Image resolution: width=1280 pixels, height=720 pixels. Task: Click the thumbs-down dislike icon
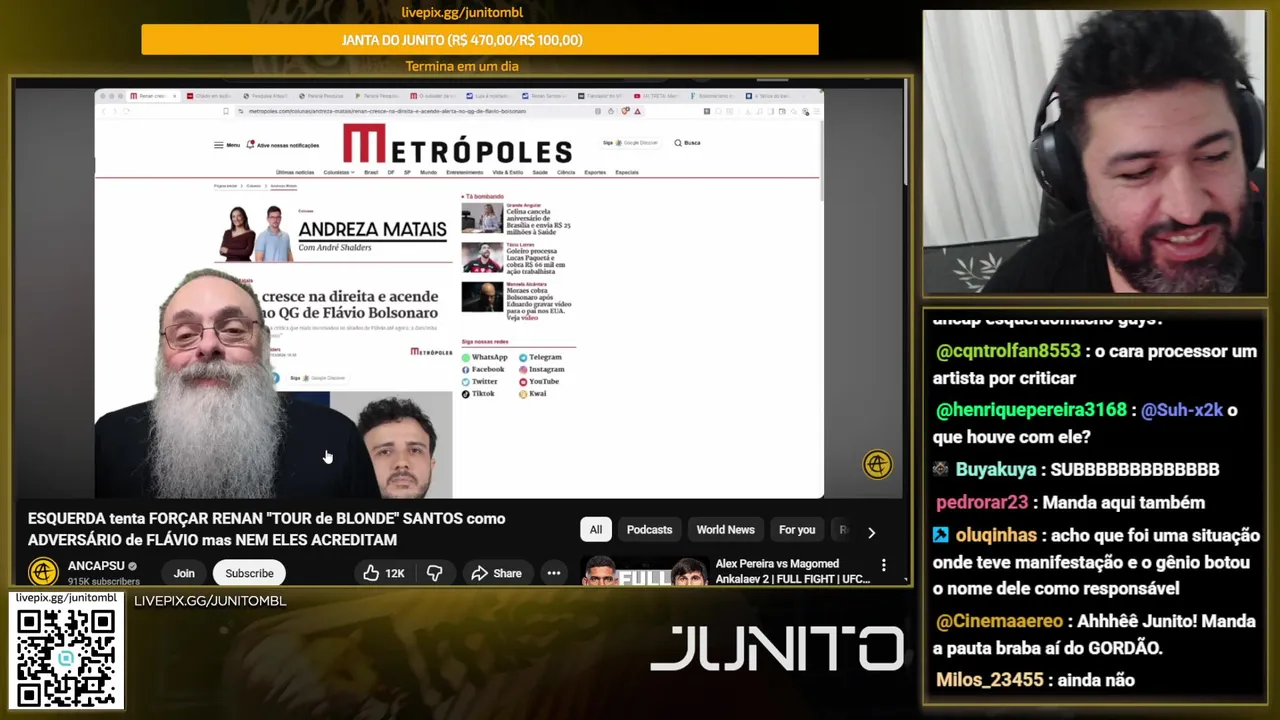tap(435, 573)
